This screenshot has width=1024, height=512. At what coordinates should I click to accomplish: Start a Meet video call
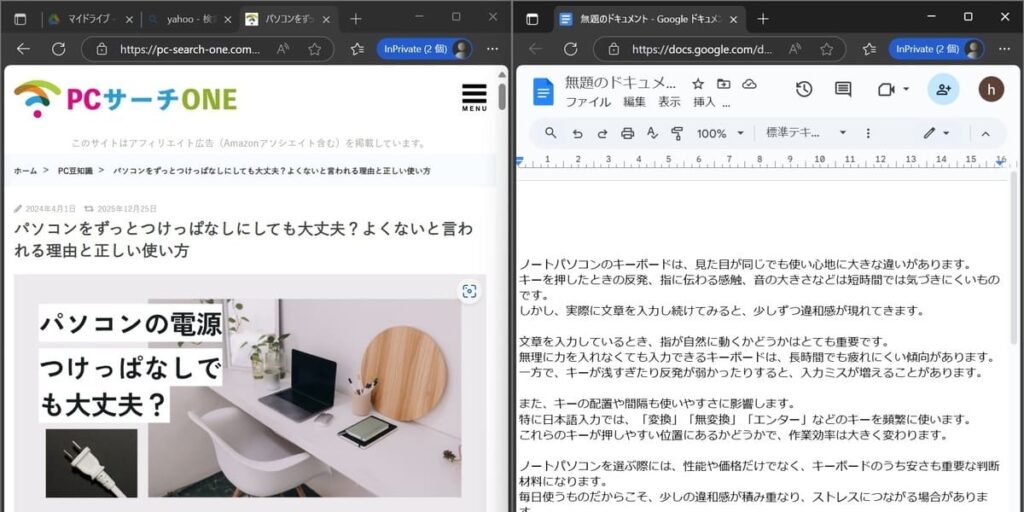pyautogui.click(x=886, y=89)
